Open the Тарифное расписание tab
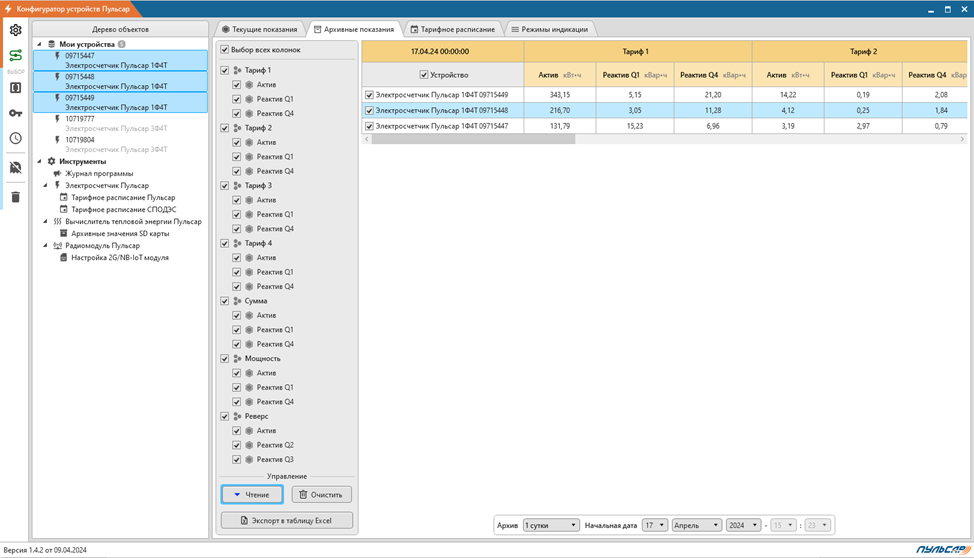The height and width of the screenshot is (558, 974). 453,29
